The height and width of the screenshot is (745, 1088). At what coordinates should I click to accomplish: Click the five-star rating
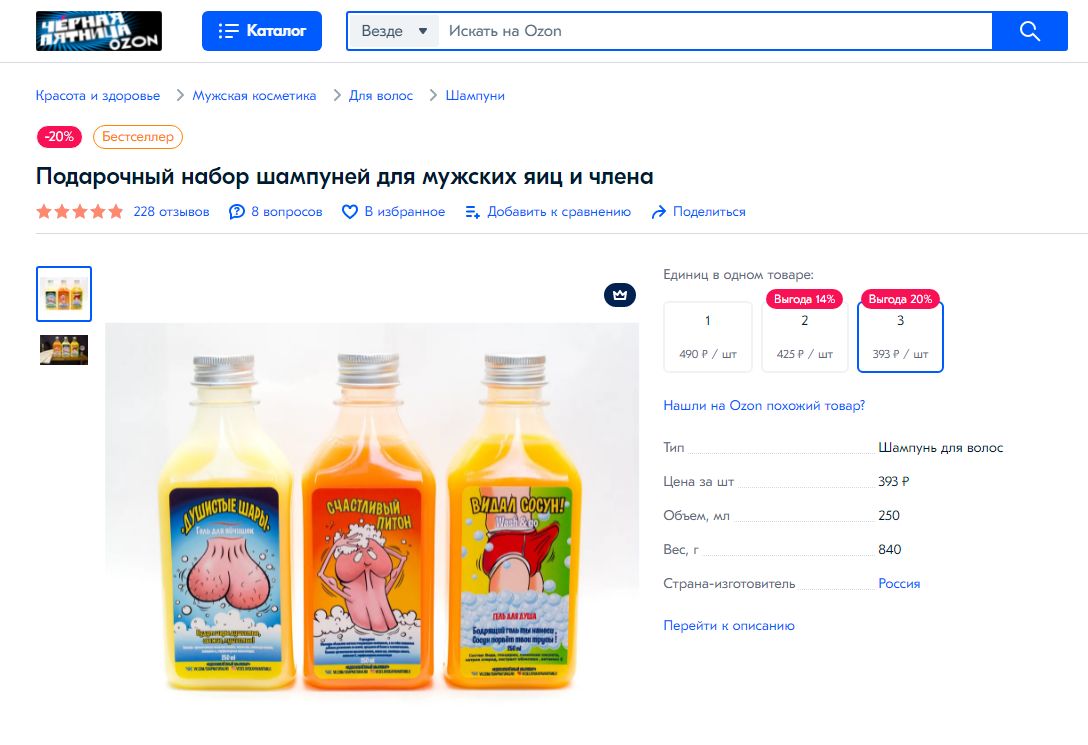80,212
